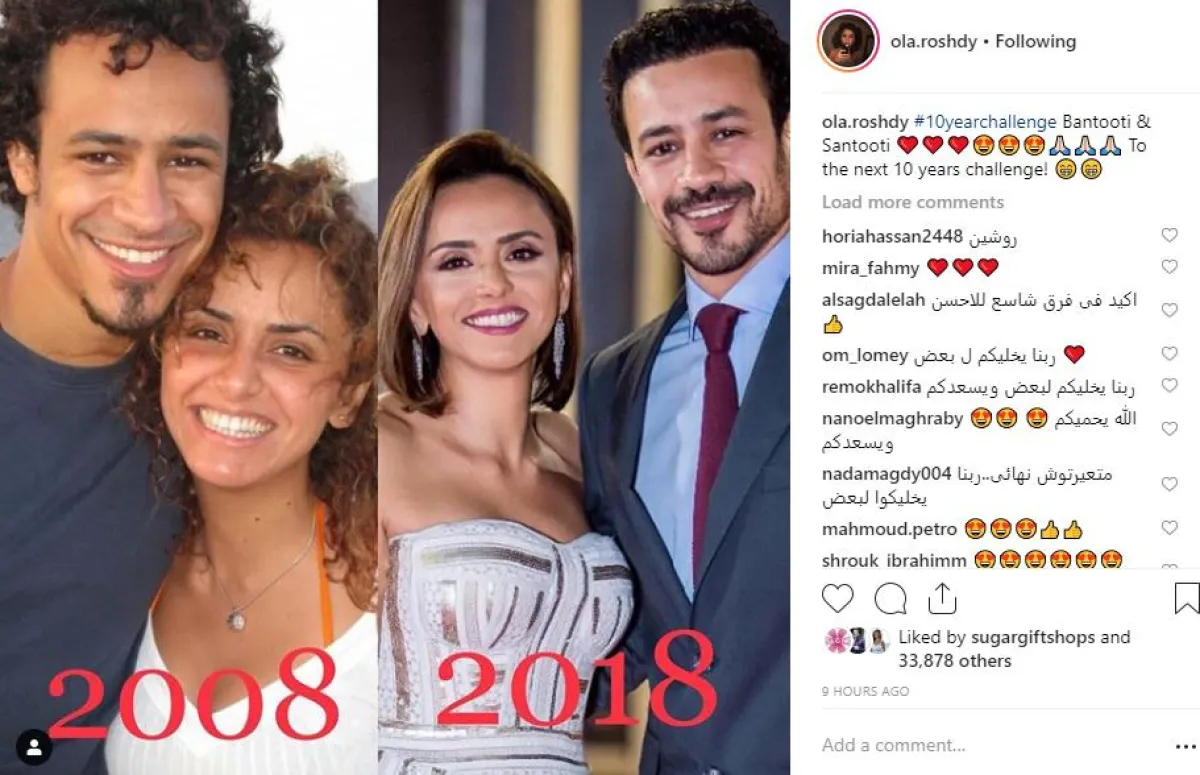Save the post with the bookmark icon

coord(1186,598)
